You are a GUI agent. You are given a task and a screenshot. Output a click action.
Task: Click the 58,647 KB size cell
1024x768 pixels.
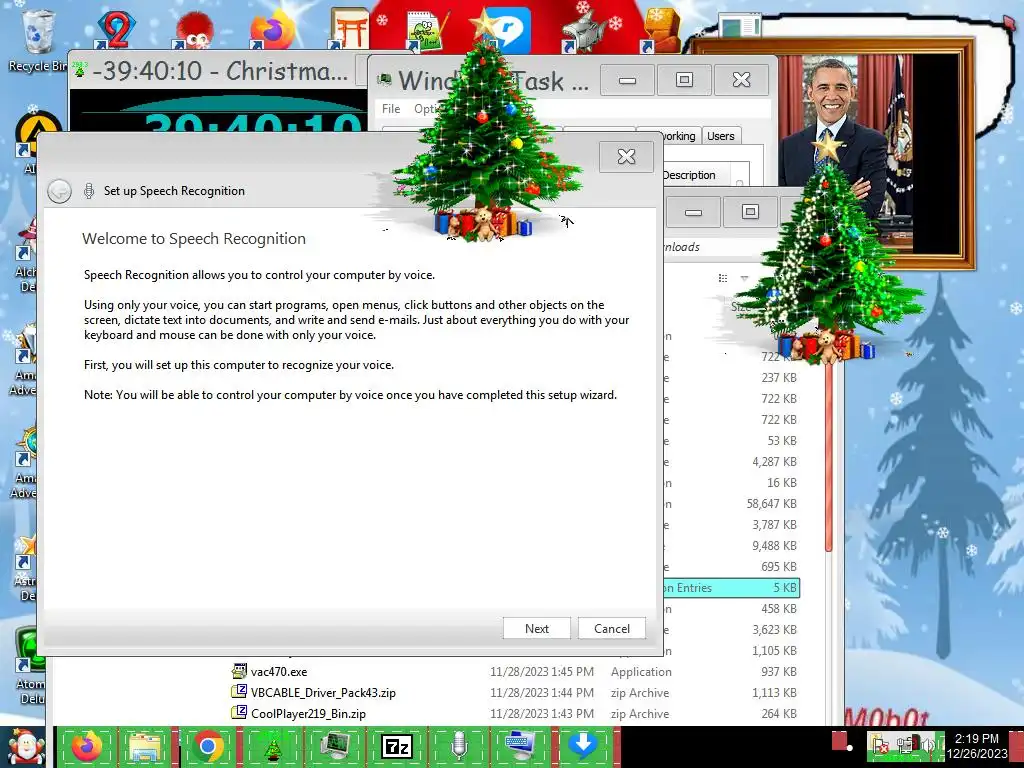tap(771, 504)
